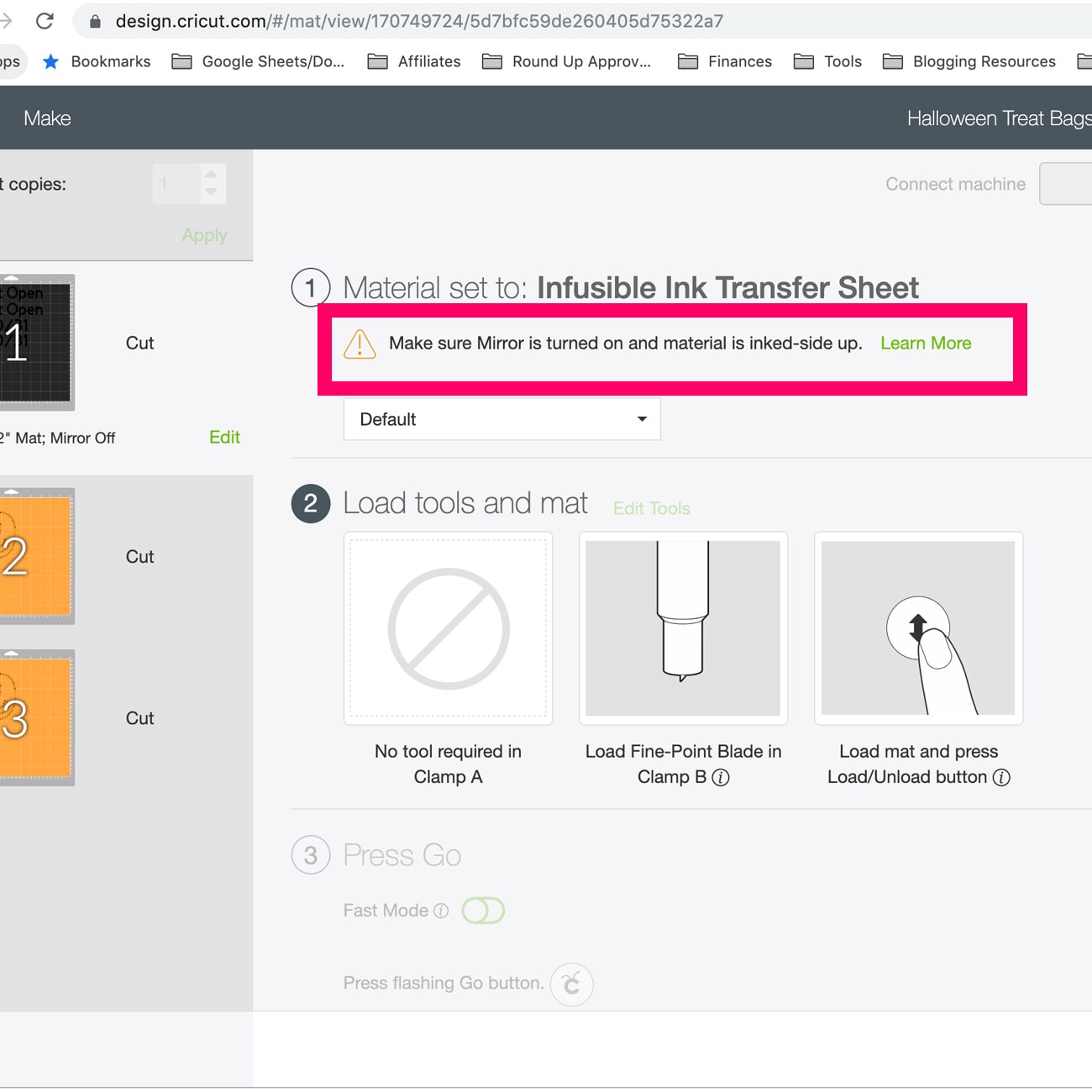Viewport: 1092px width, 1092px height.
Task: Click the No tool required Clamp A image
Action: coord(449,628)
